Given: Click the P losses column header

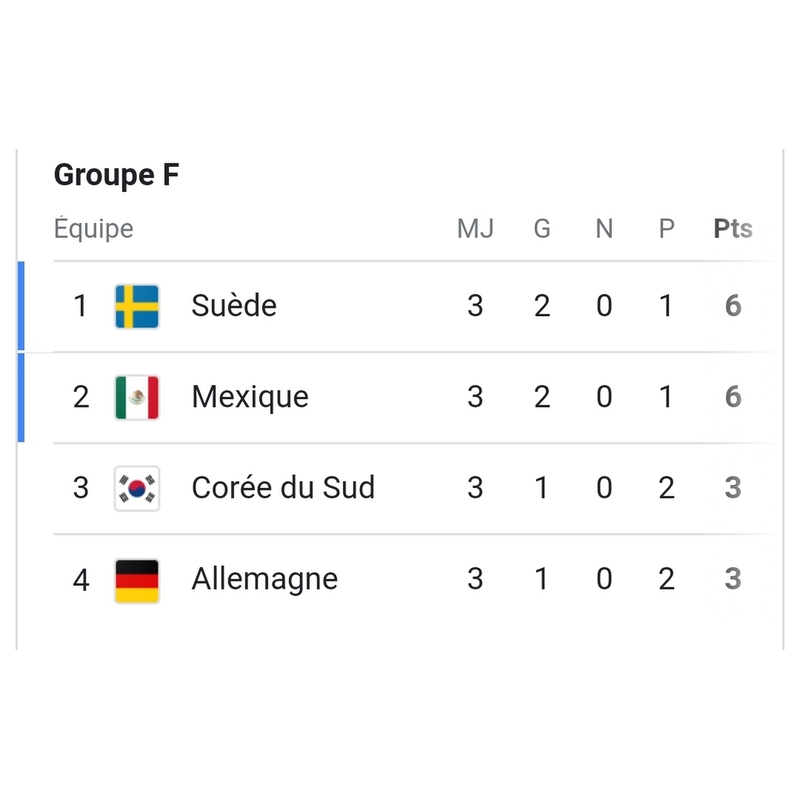Looking at the screenshot, I should (666, 229).
